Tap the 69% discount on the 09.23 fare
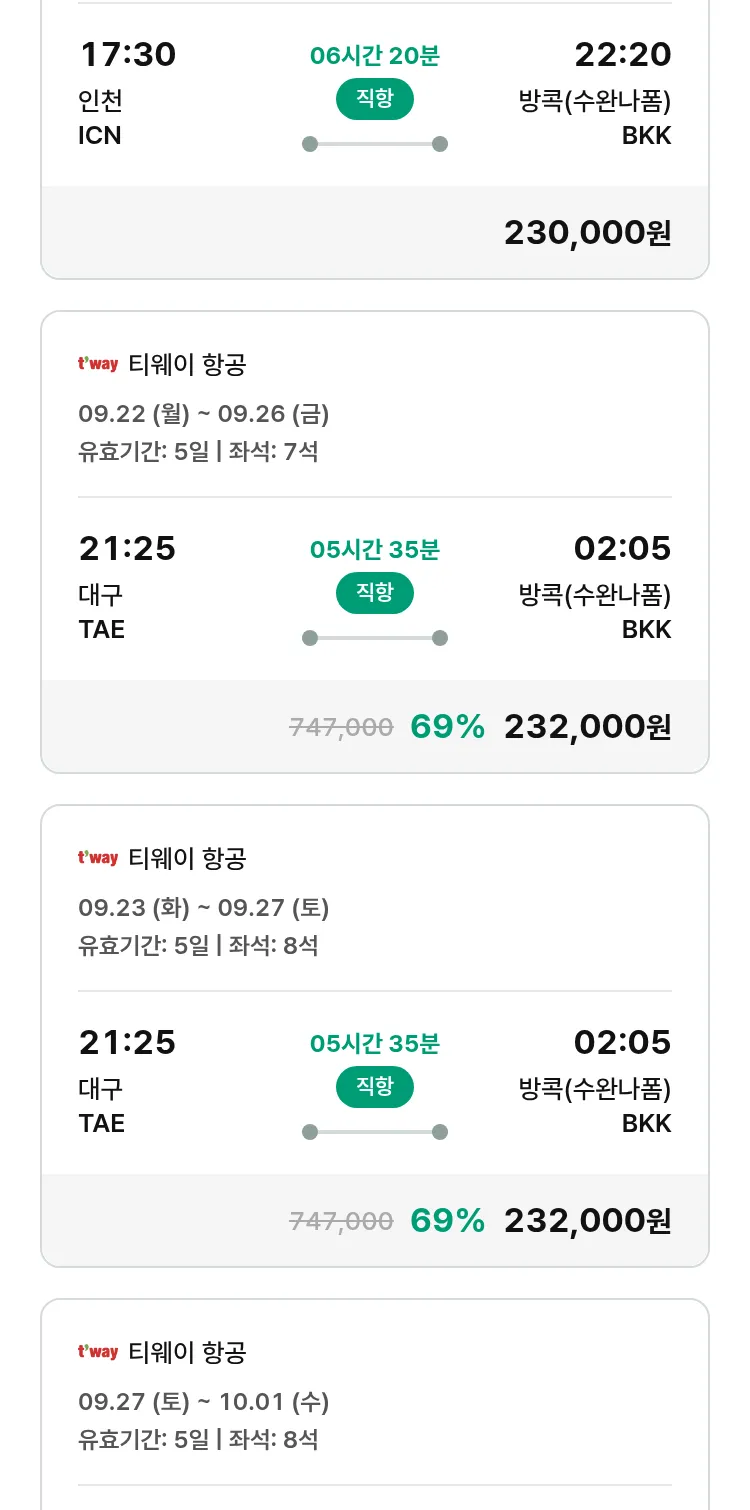Viewport: 750px width, 1510px height. 447,1221
